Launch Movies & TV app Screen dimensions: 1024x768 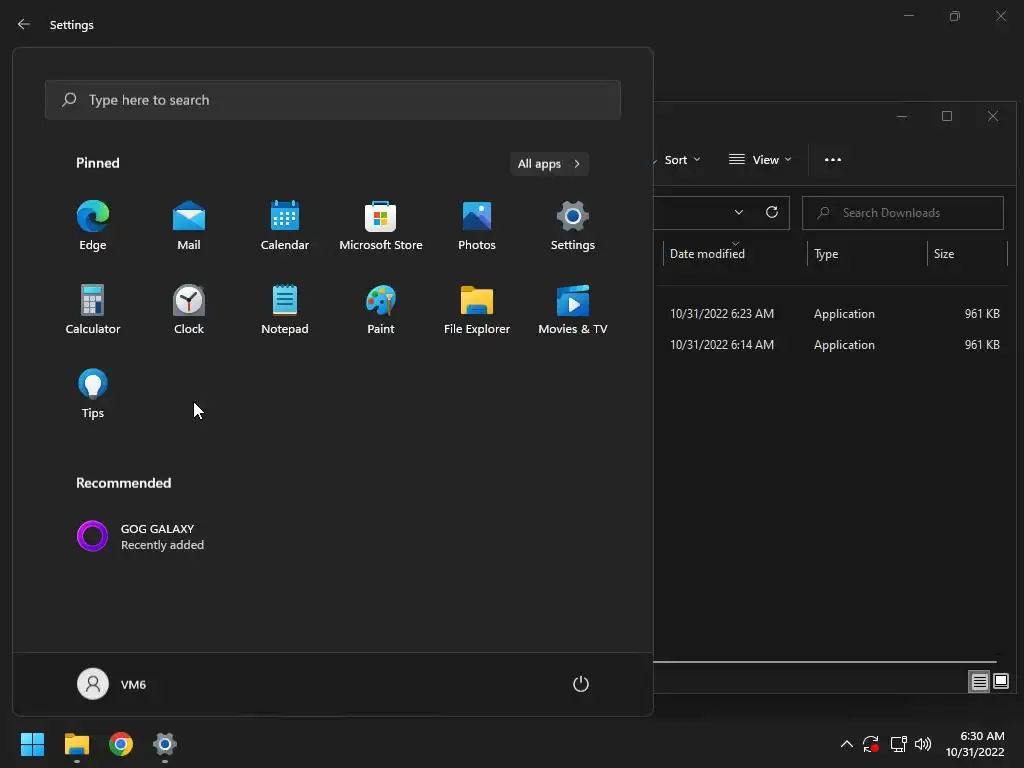point(573,310)
